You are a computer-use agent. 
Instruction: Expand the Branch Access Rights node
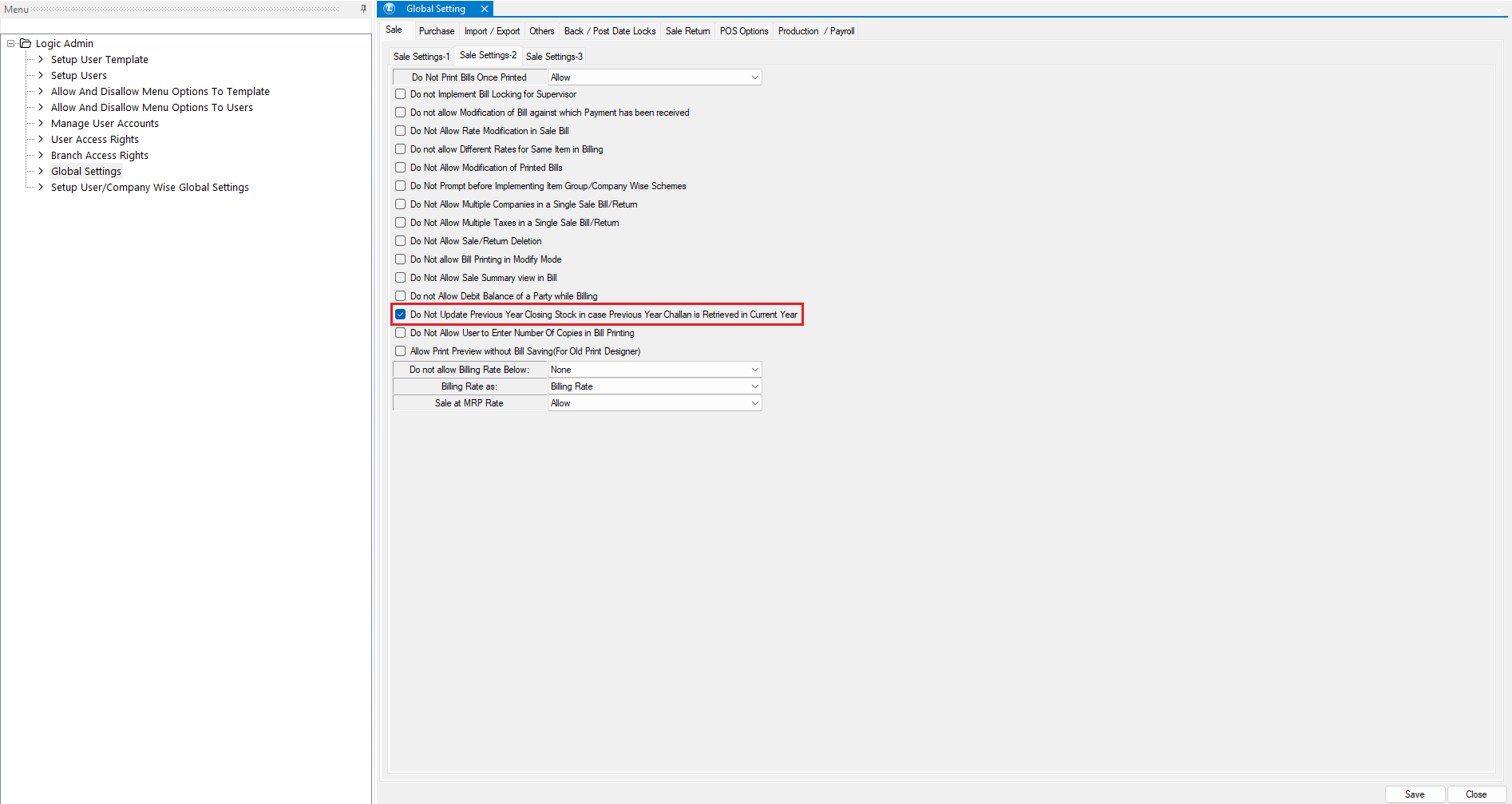41,155
